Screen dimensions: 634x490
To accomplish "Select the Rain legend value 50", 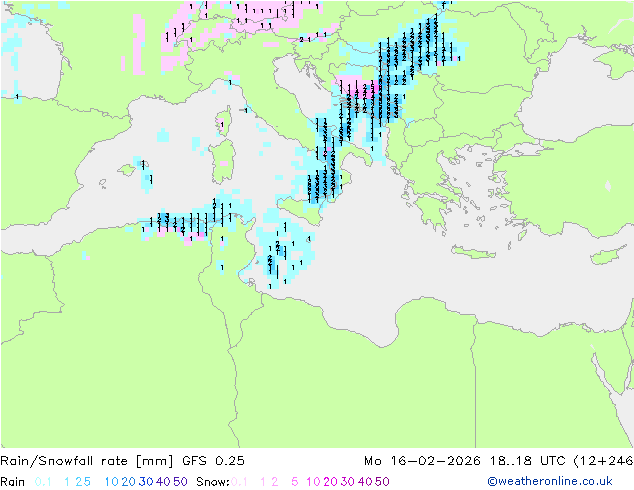I will pyautogui.click(x=180, y=482).
